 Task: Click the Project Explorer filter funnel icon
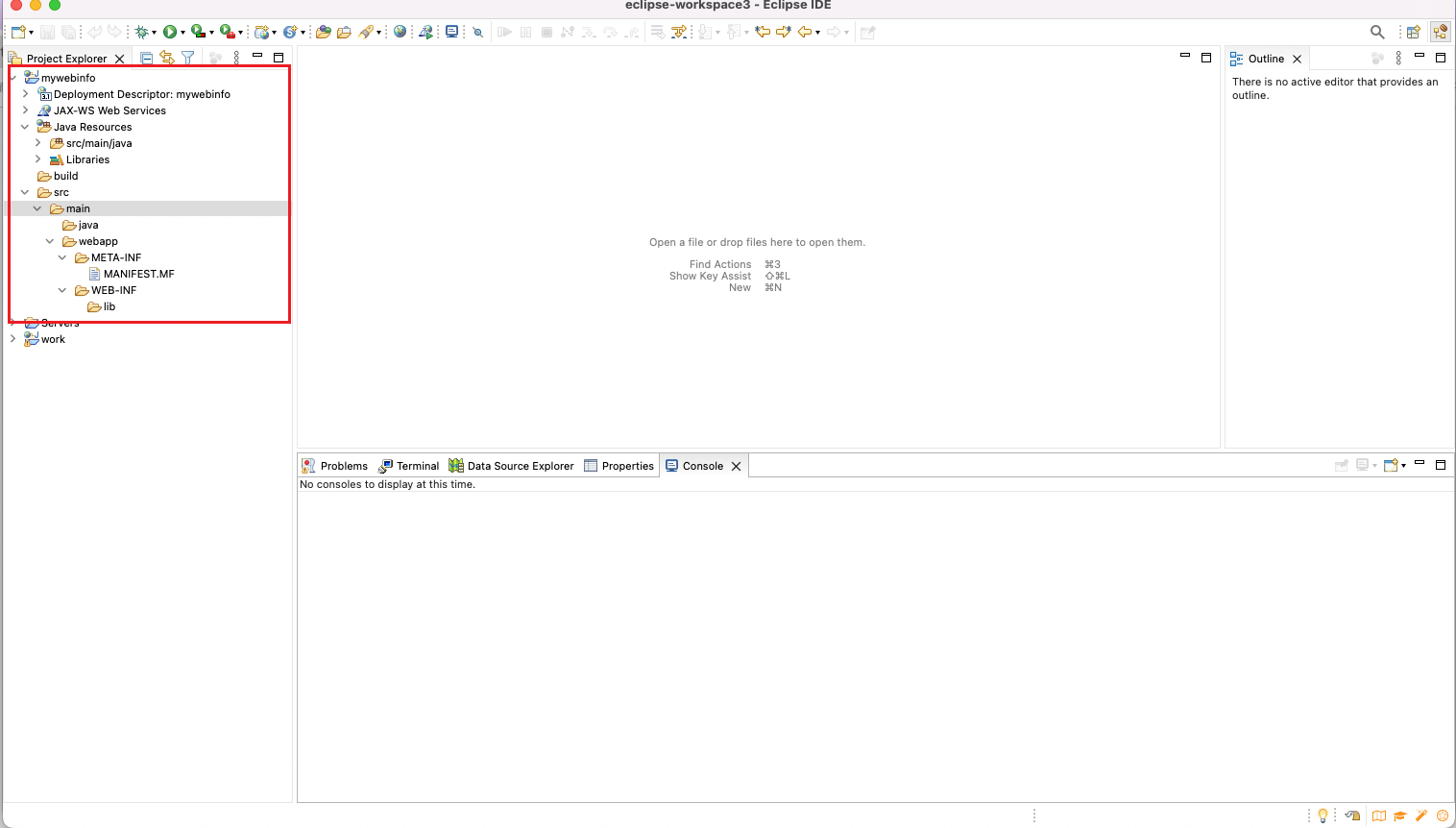coord(188,58)
